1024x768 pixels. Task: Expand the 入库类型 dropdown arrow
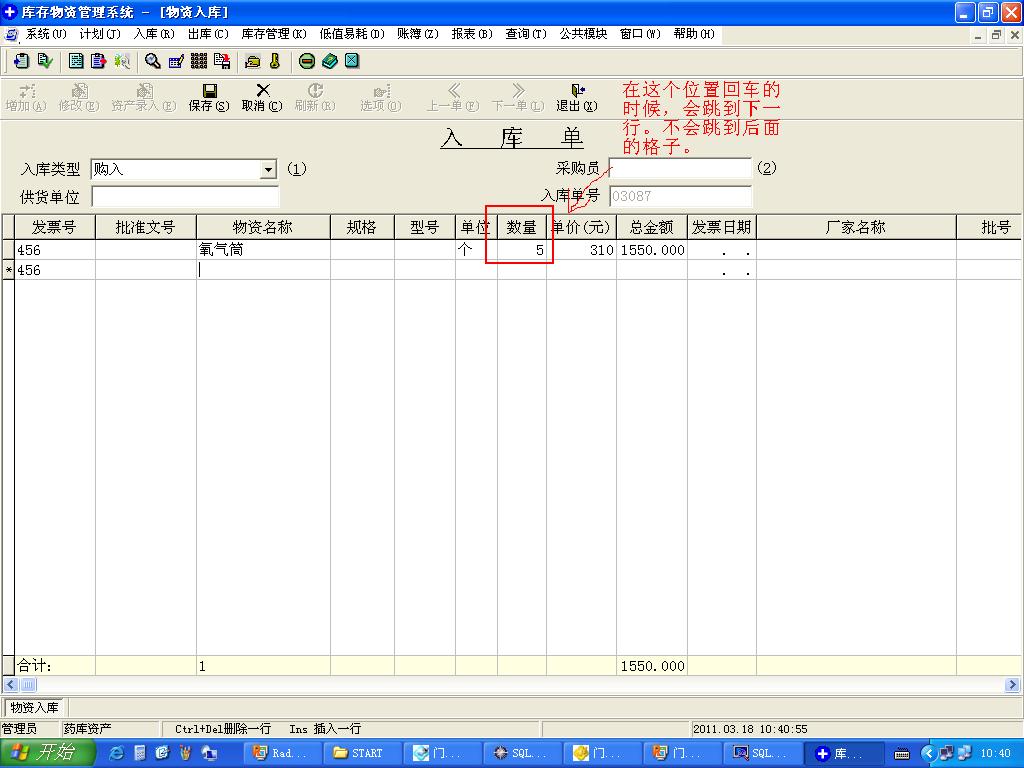click(268, 170)
